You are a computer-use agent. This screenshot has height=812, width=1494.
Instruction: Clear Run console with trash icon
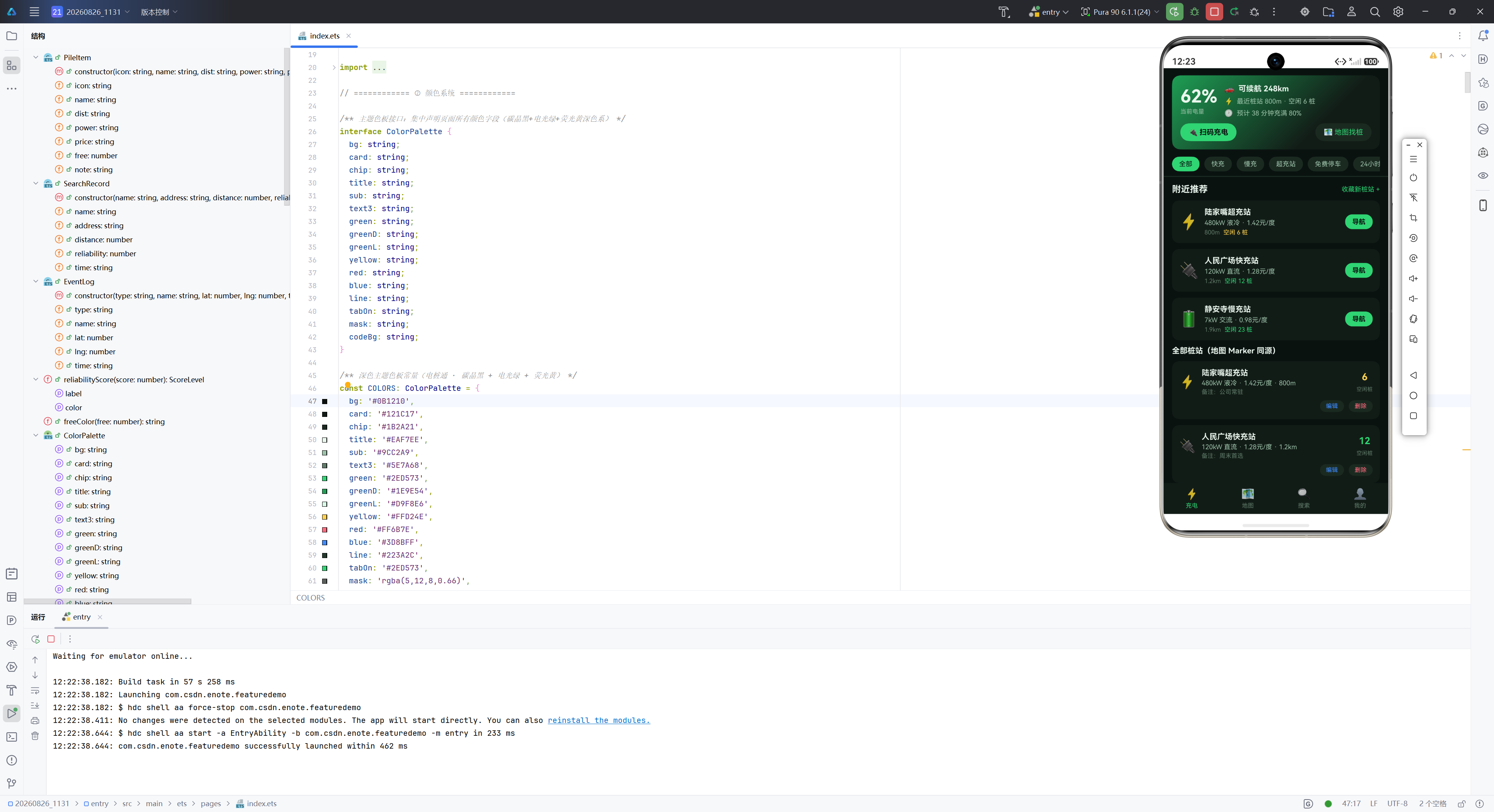(35, 735)
